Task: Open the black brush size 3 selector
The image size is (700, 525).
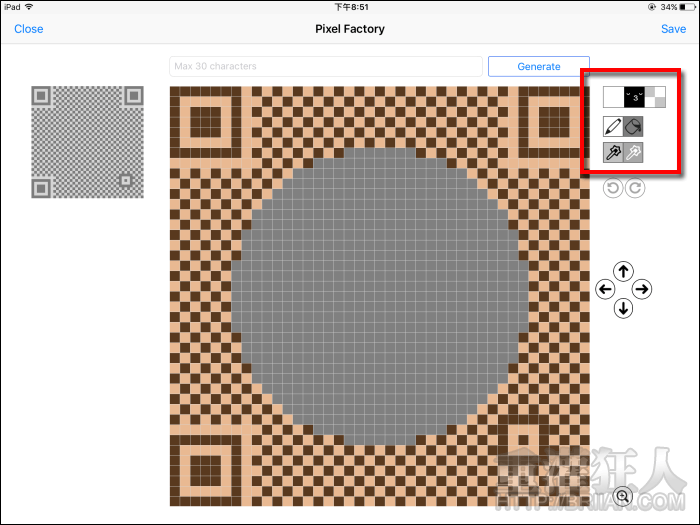Action: (x=634, y=97)
